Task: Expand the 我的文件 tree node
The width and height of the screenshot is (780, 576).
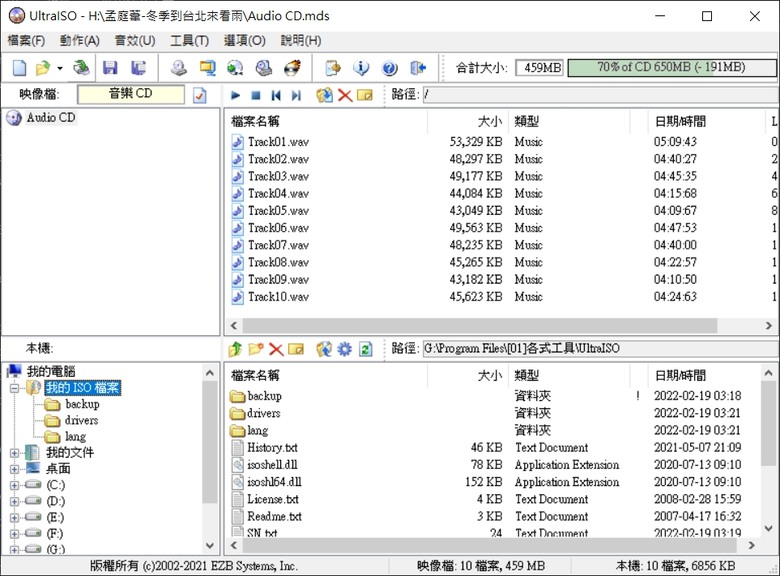Action: [x=14, y=453]
